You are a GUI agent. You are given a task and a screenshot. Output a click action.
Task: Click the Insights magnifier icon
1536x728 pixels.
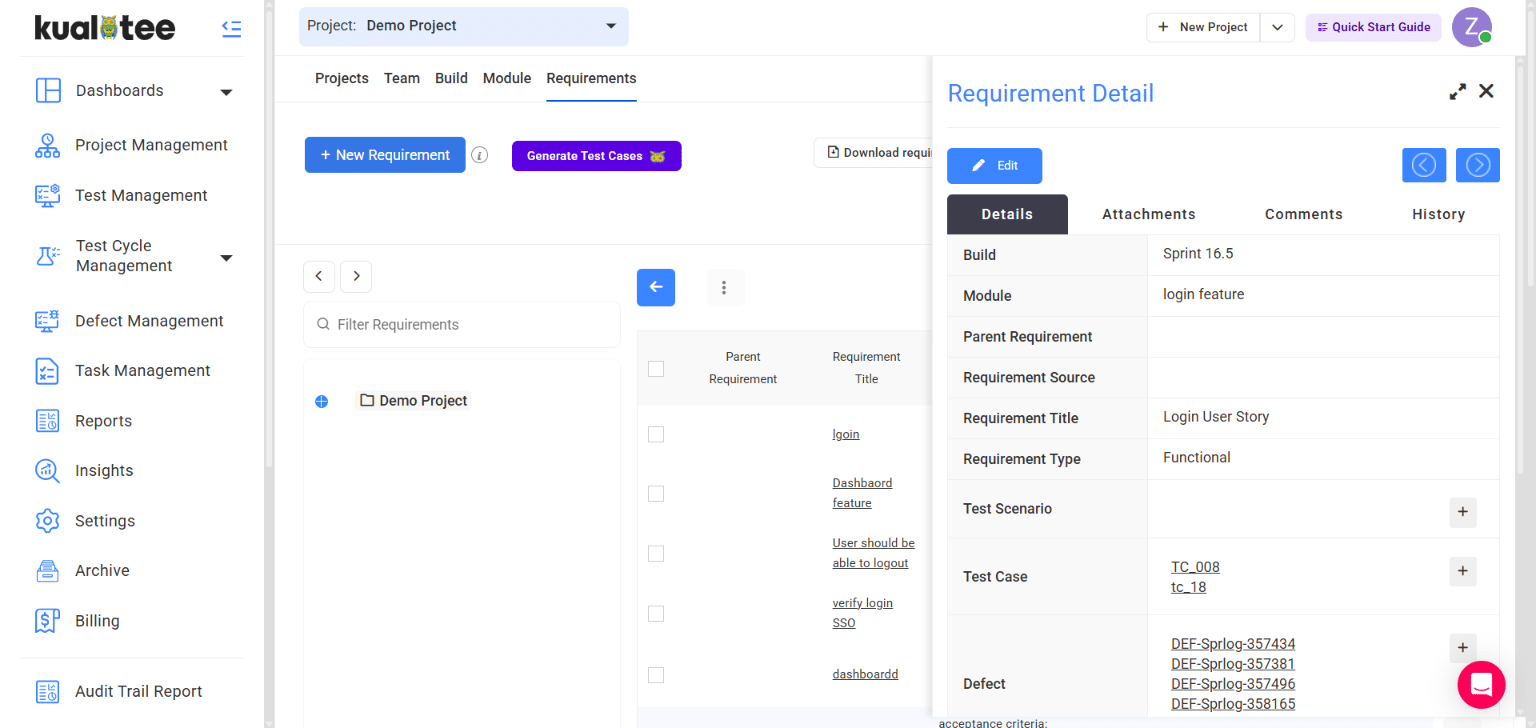coord(48,471)
